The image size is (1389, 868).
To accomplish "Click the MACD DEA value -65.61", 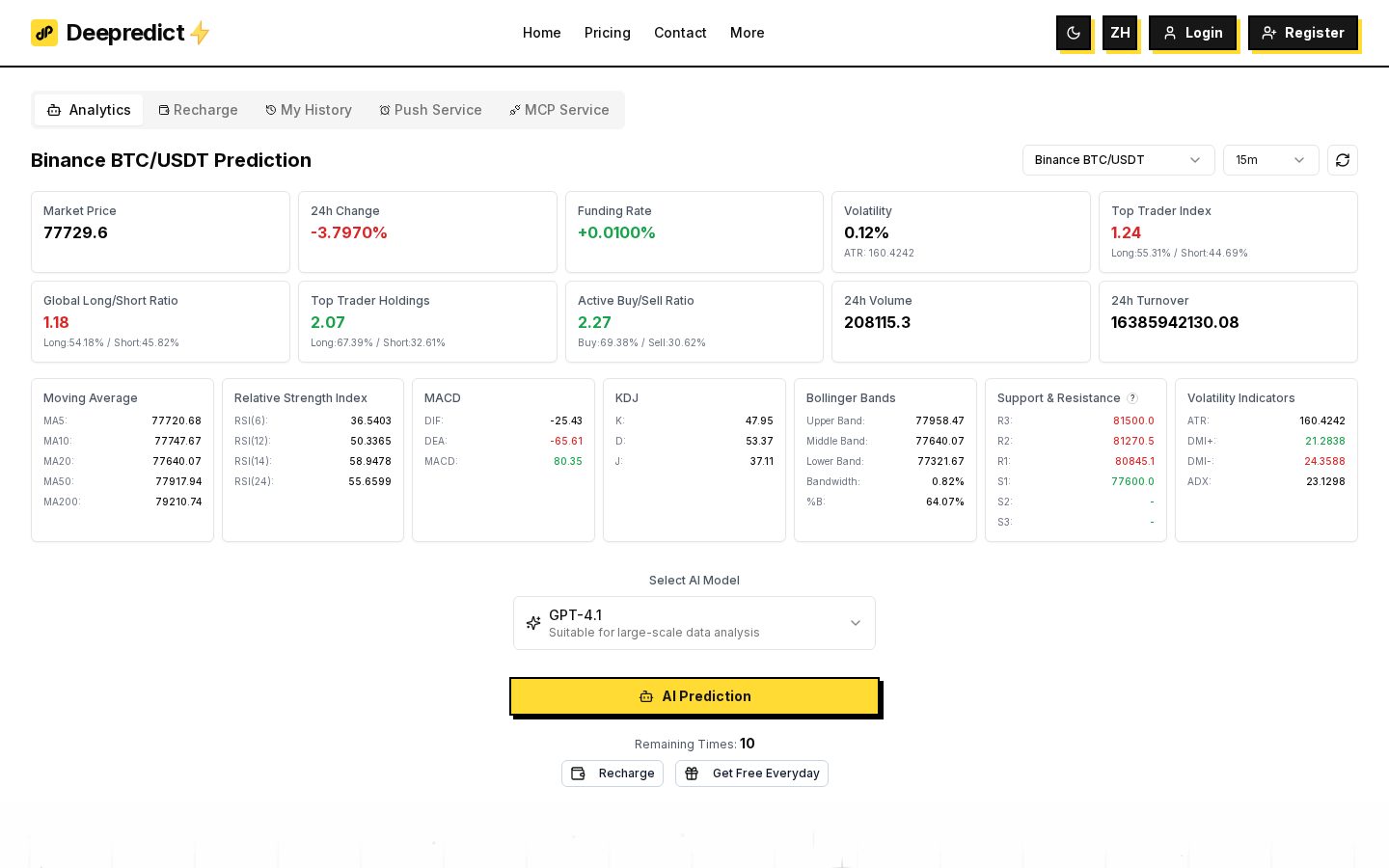I will tap(566, 441).
